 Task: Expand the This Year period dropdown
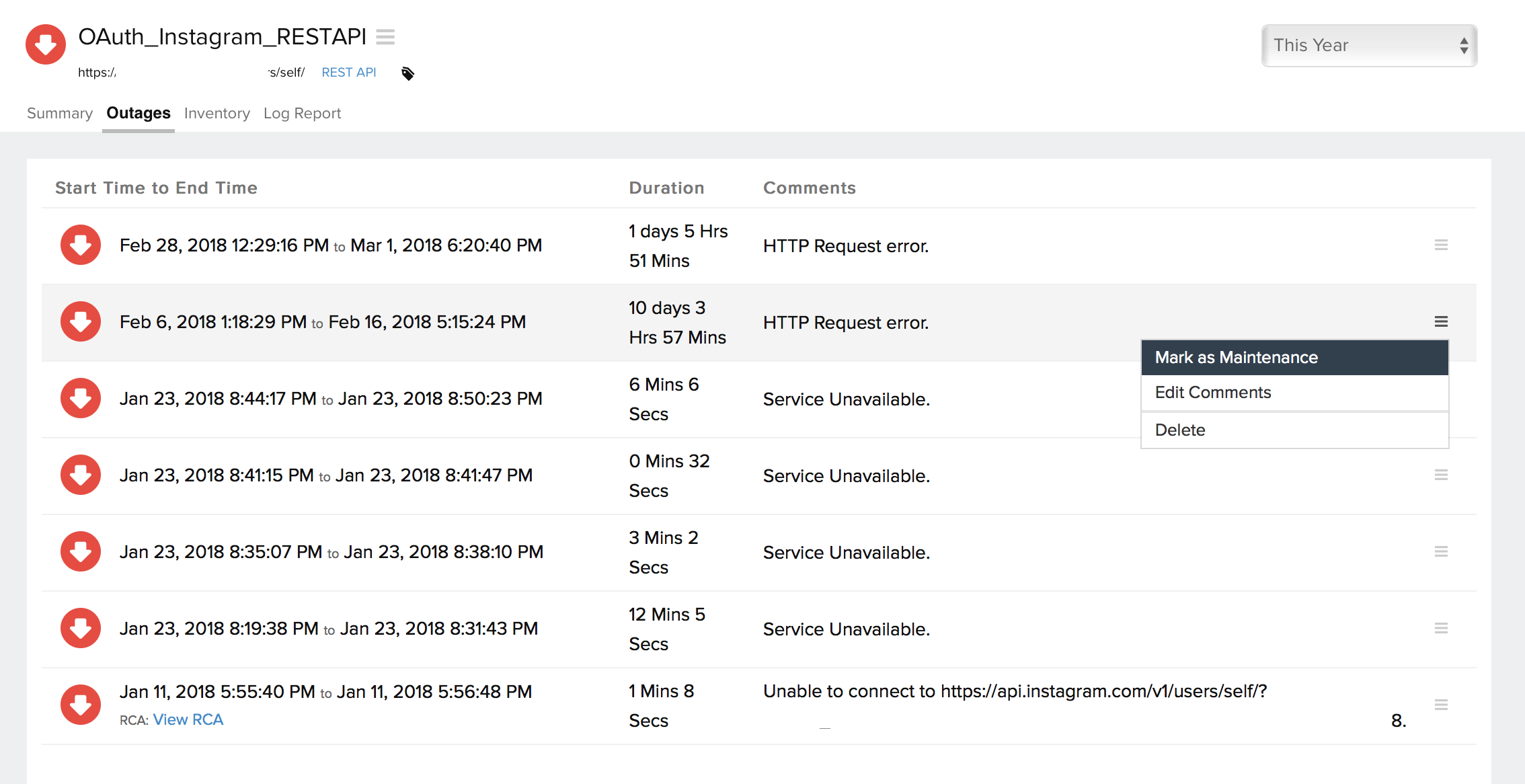1369,46
